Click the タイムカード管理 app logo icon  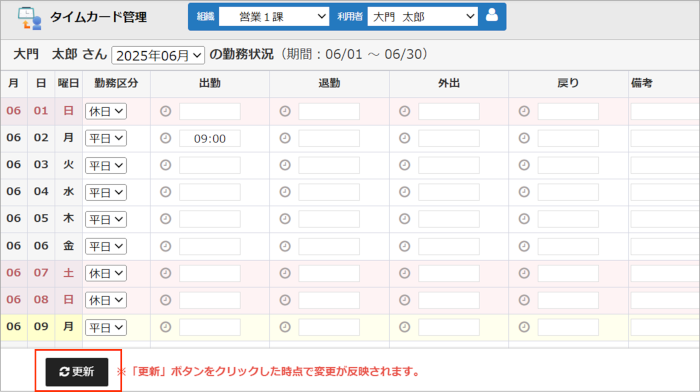29,18
